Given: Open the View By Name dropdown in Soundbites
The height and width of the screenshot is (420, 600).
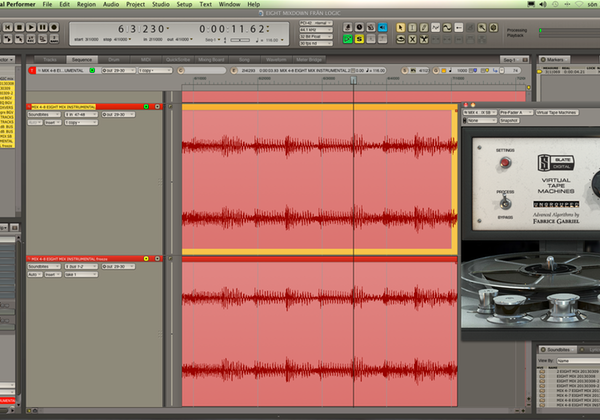Looking at the screenshot, I should (x=578, y=361).
